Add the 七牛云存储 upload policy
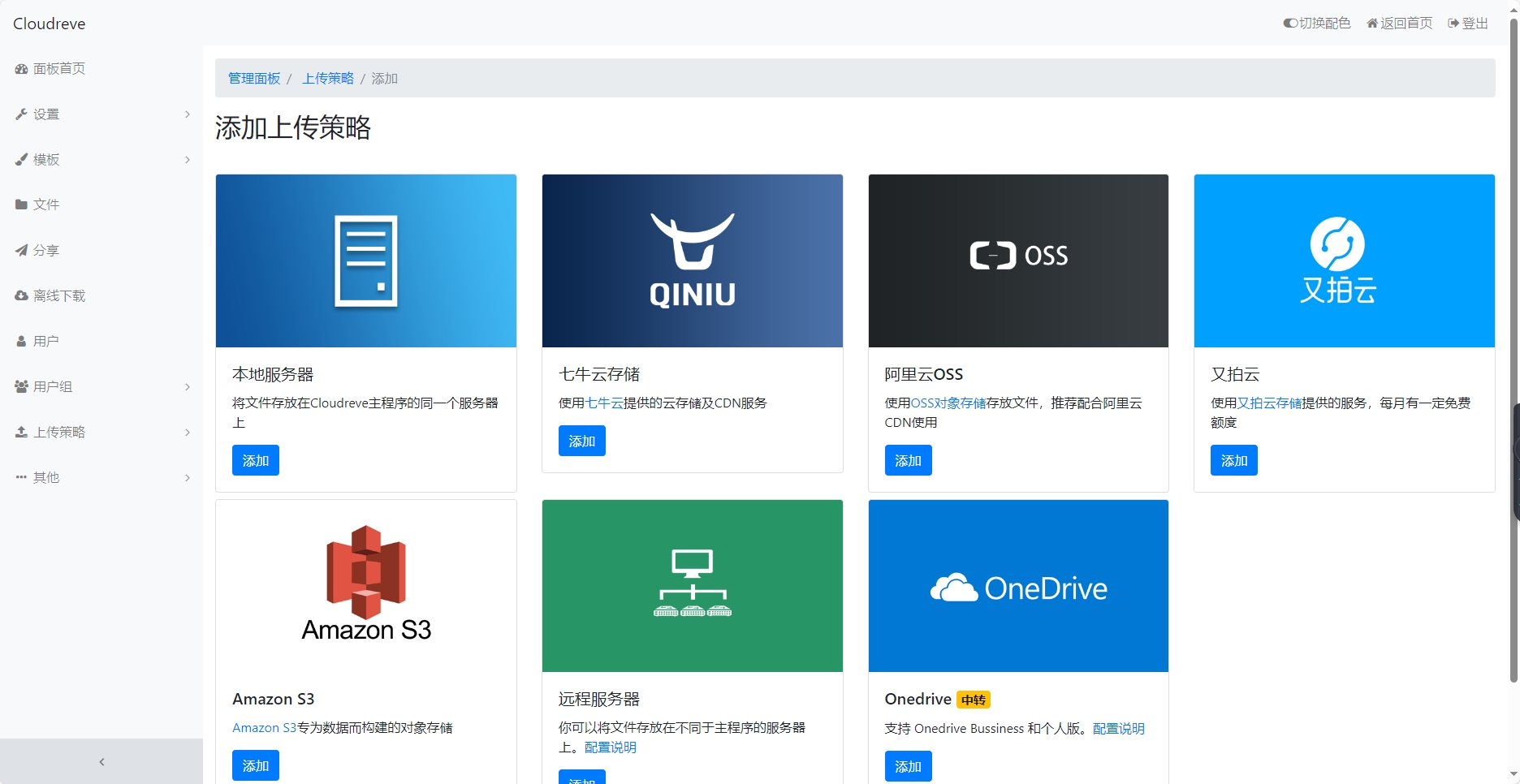This screenshot has height=784, width=1520. pos(582,441)
